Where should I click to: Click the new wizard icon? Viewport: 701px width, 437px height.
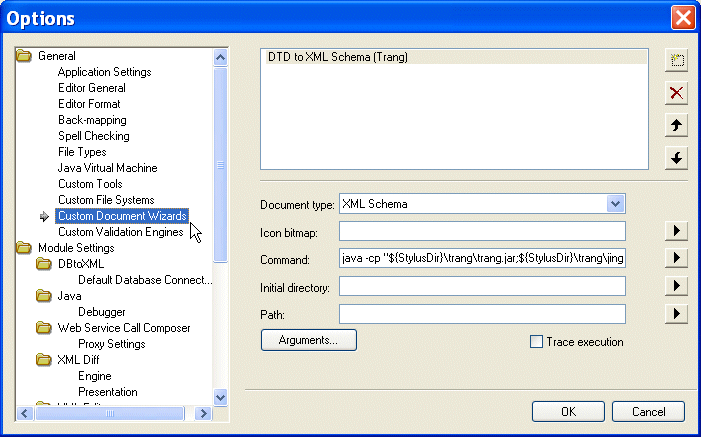(677, 60)
